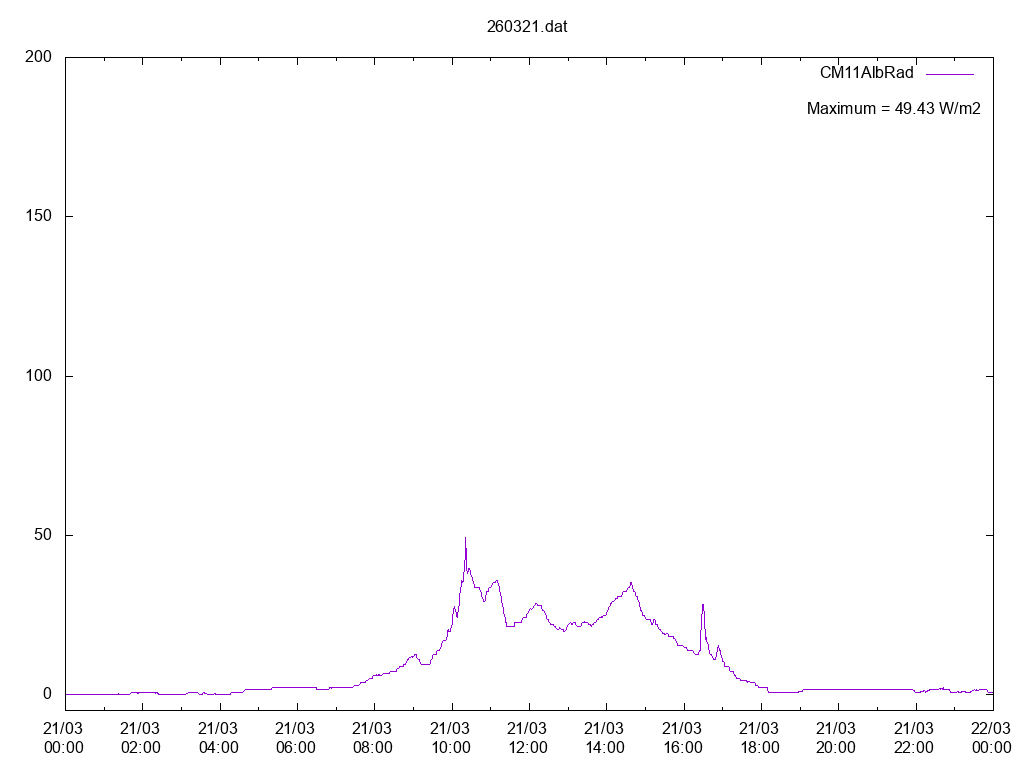Select the 150 y-axis tick label
Screen dimensions: 1024x768
click(38, 217)
